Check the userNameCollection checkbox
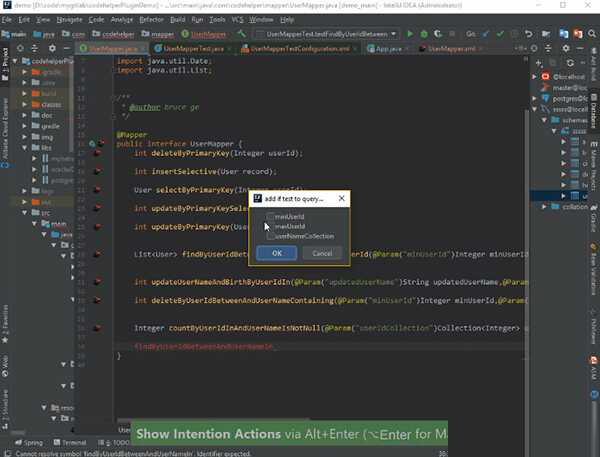This screenshot has height=457, width=600. [x=268, y=236]
